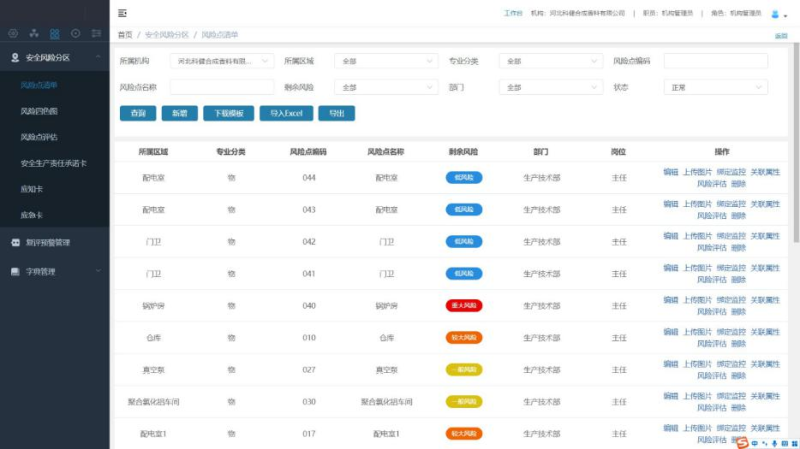Viewport: 800px width, 449px height.
Task: Select the circle-dot module icon in sidebar
Action: click(x=76, y=34)
